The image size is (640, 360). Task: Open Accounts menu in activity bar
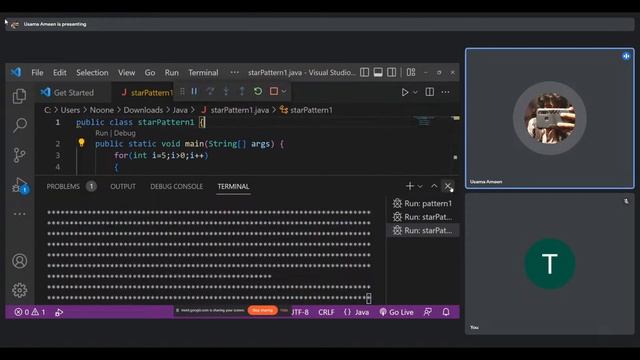(x=20, y=261)
